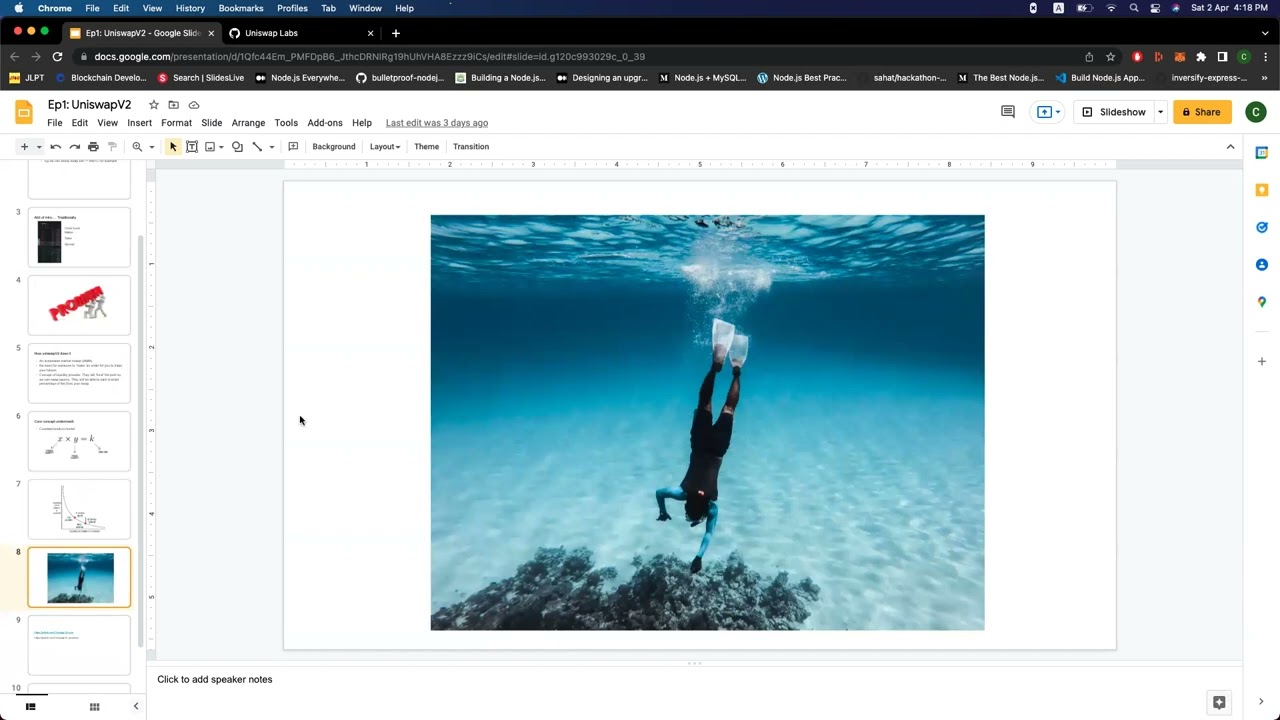Select the line tool
Viewport: 1280px width, 720px height.
point(257,147)
